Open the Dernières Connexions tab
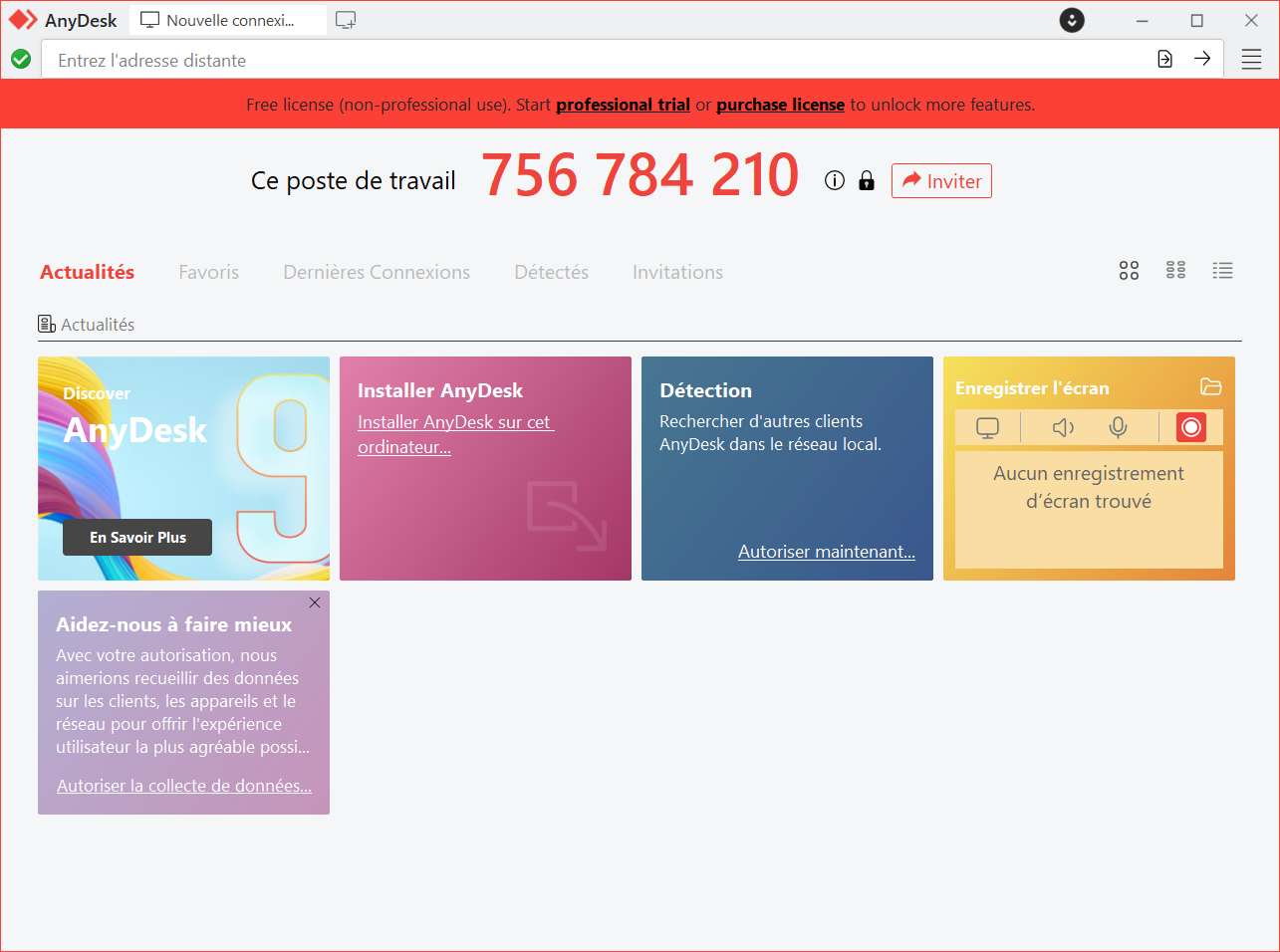The height and width of the screenshot is (952, 1280). coord(377,272)
